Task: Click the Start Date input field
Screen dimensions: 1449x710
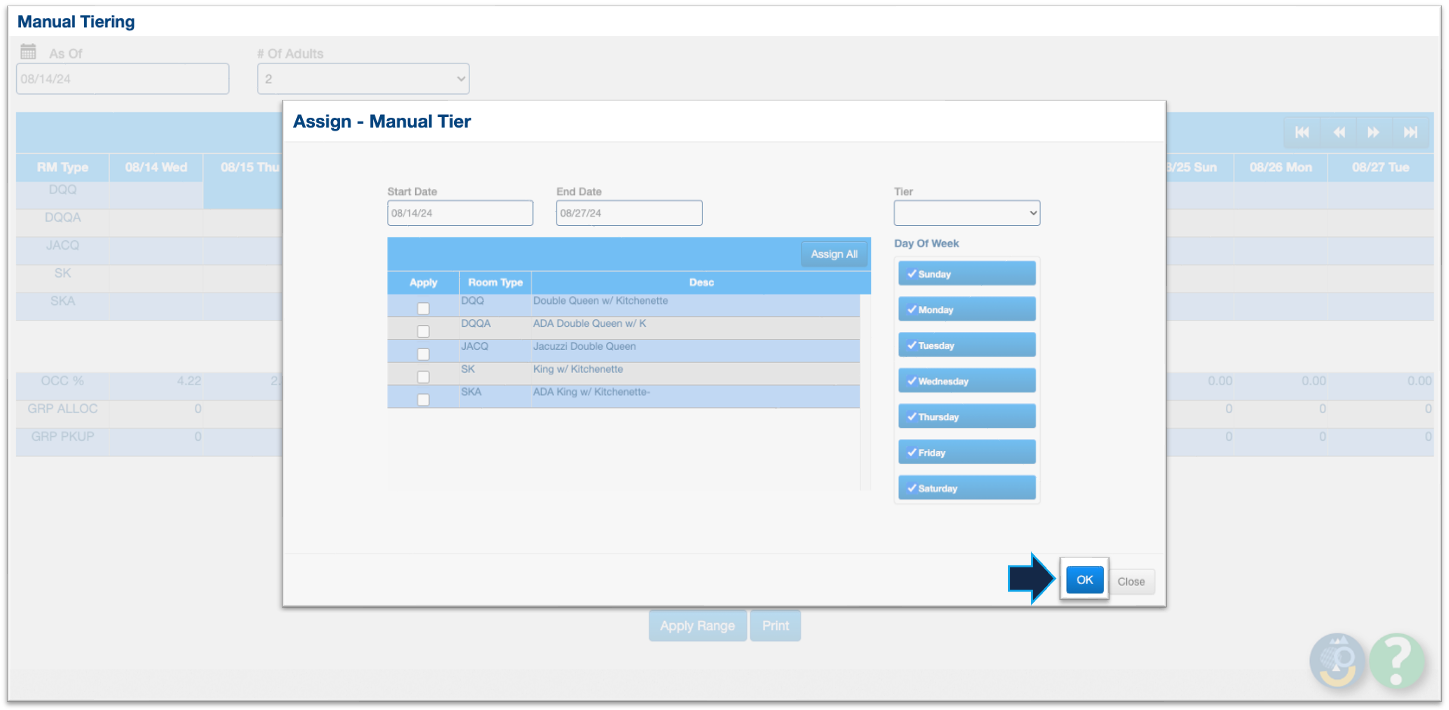Action: pos(460,213)
